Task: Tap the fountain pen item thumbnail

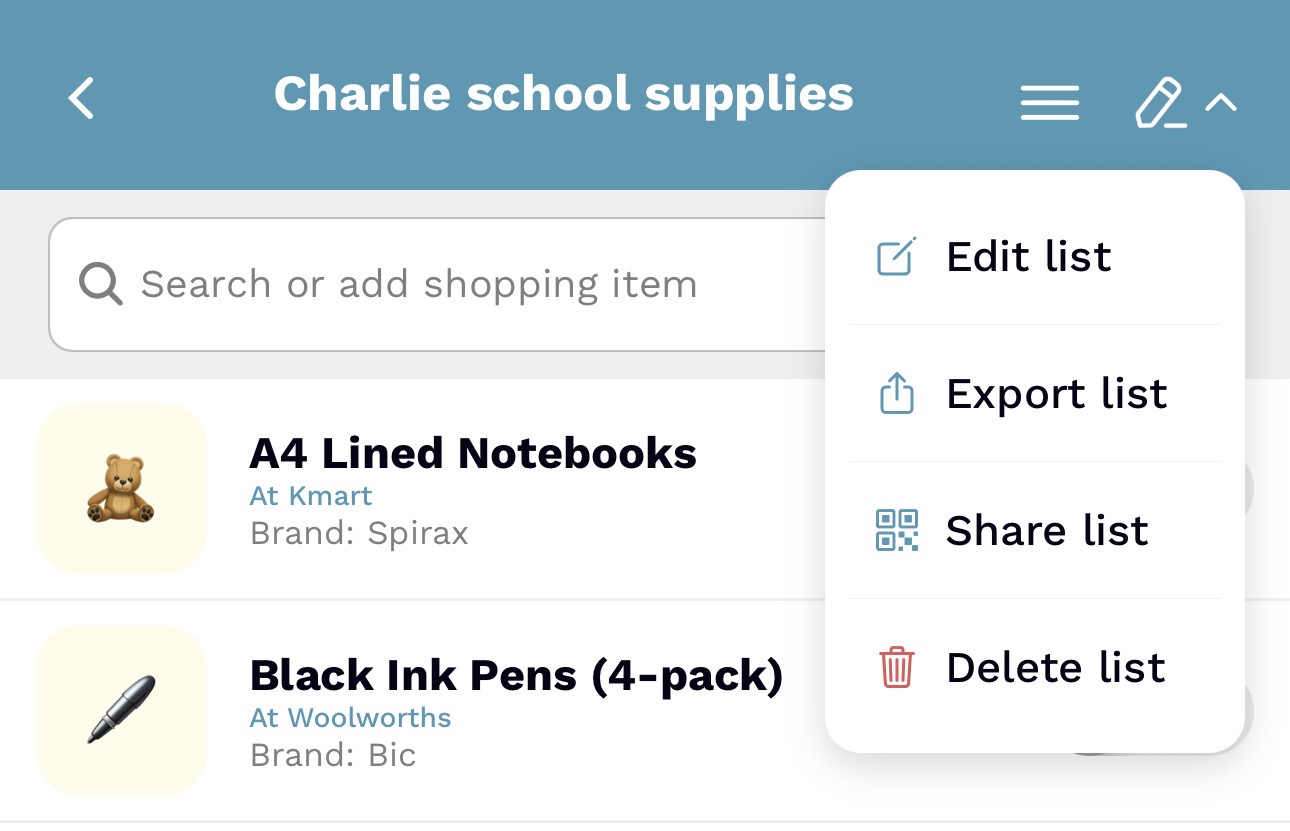Action: pos(121,710)
